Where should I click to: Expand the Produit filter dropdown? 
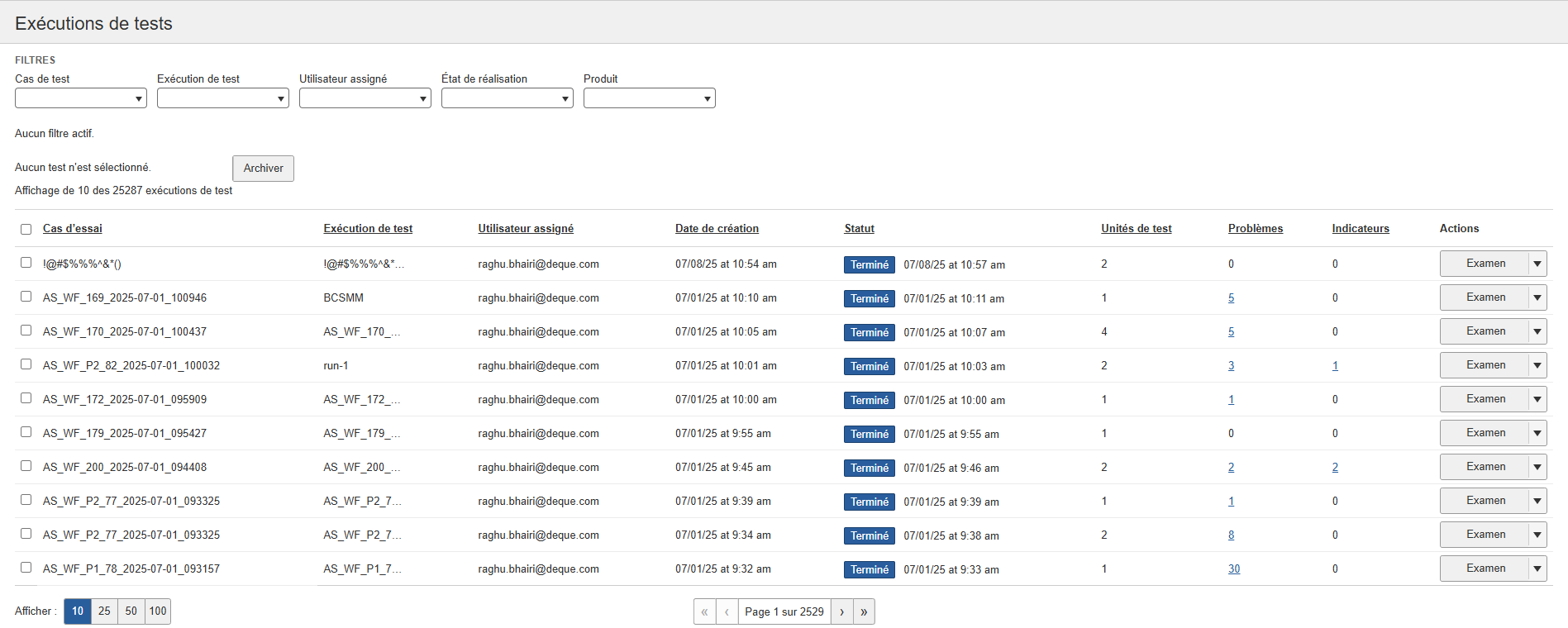pyautogui.click(x=649, y=98)
